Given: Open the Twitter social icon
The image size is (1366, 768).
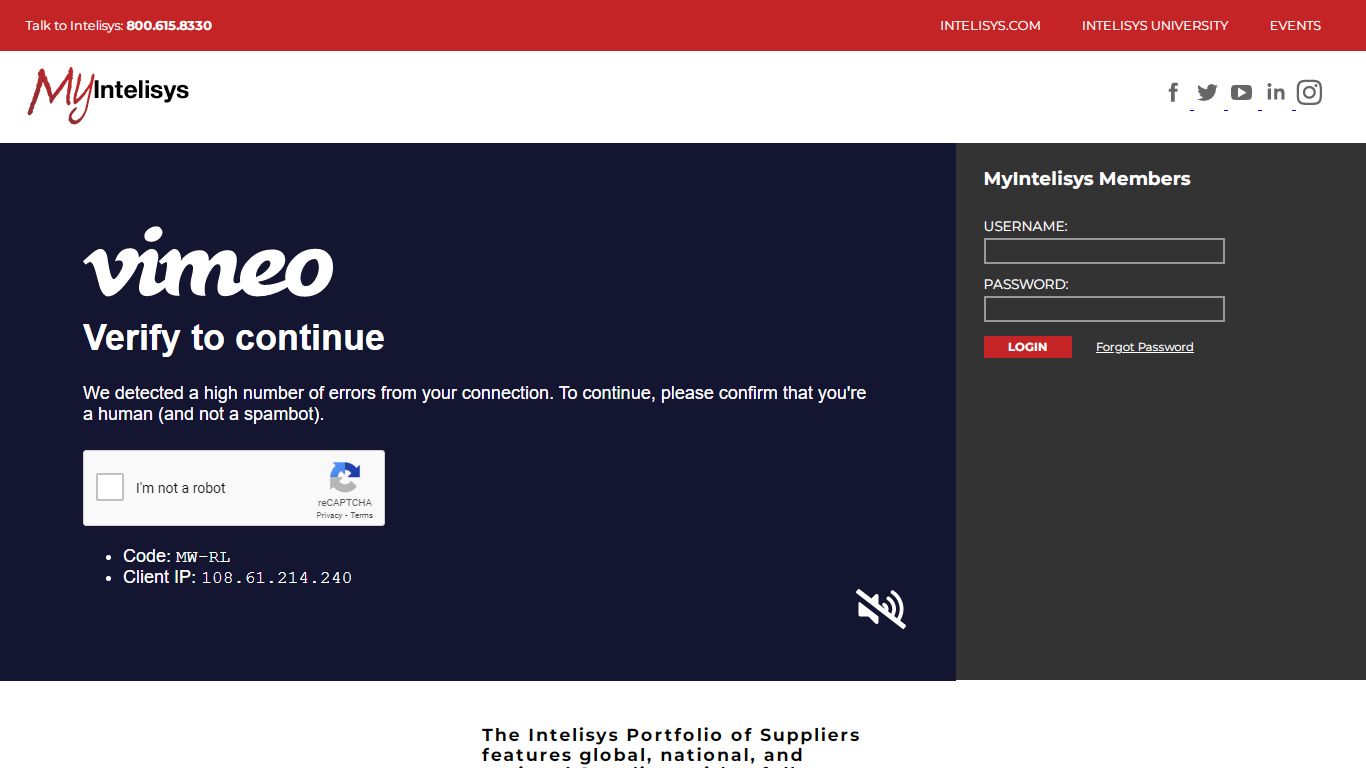Looking at the screenshot, I should (1208, 93).
